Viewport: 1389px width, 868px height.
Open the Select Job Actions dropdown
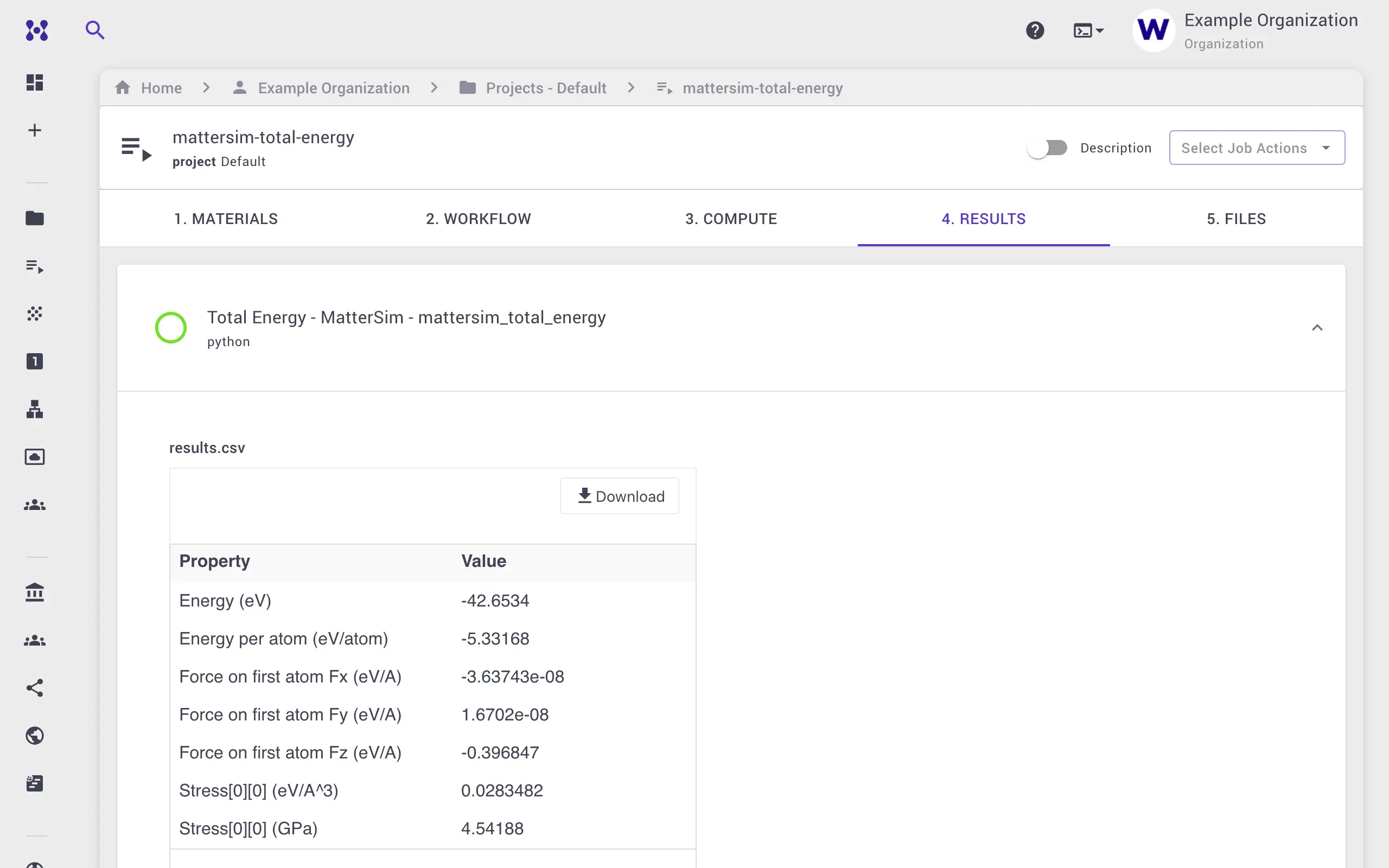click(x=1257, y=148)
